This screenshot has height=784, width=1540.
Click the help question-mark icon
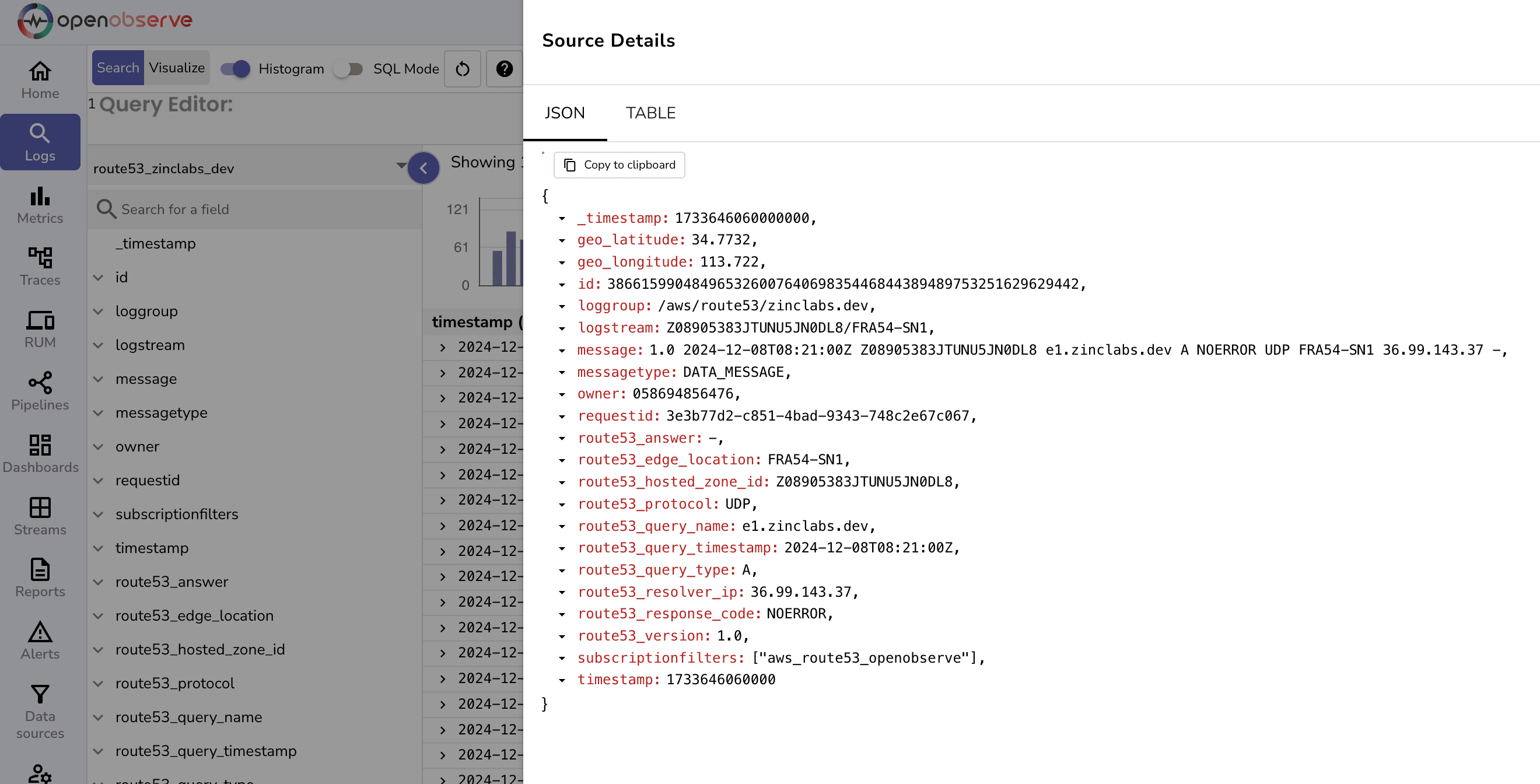click(504, 69)
